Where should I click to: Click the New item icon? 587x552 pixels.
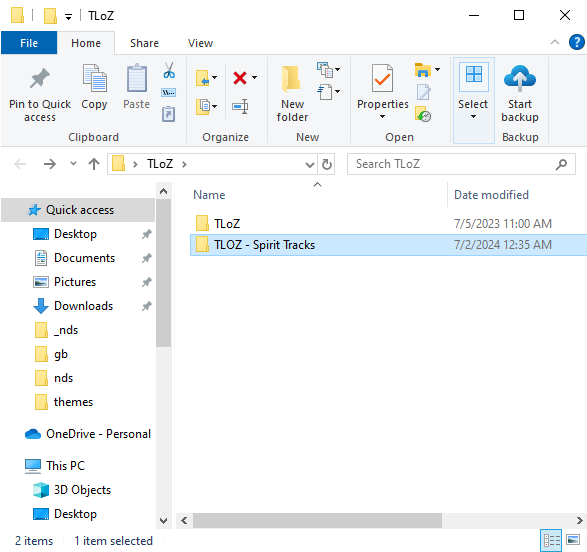[325, 70]
